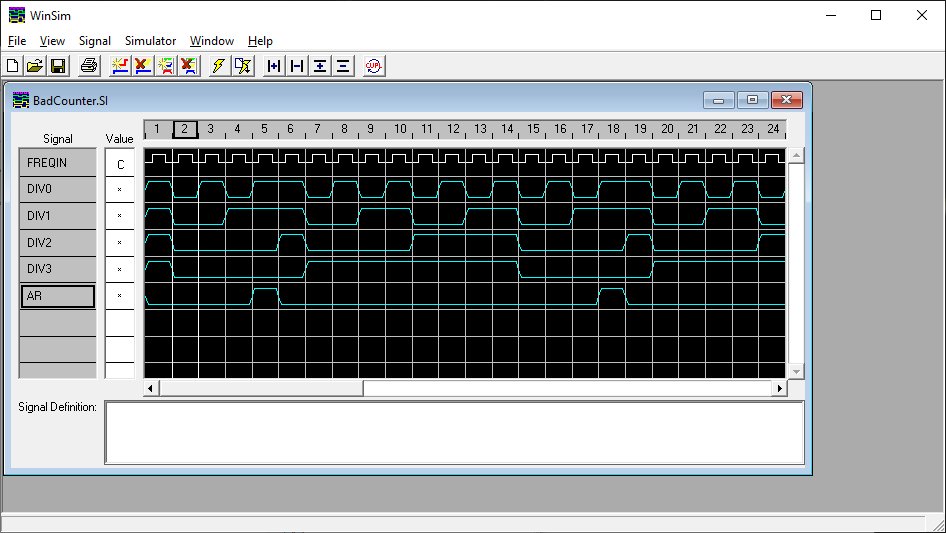
Task: Click timeline column marker 18
Action: pos(613,129)
